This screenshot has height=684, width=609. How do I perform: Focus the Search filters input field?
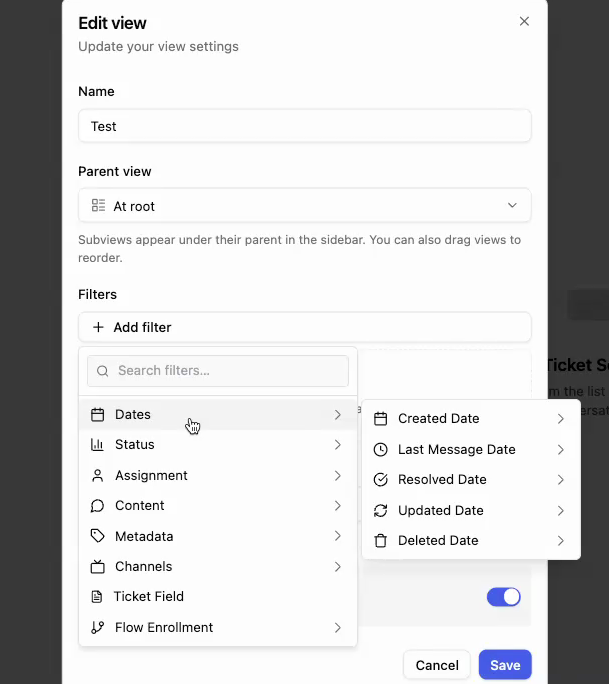click(230, 371)
